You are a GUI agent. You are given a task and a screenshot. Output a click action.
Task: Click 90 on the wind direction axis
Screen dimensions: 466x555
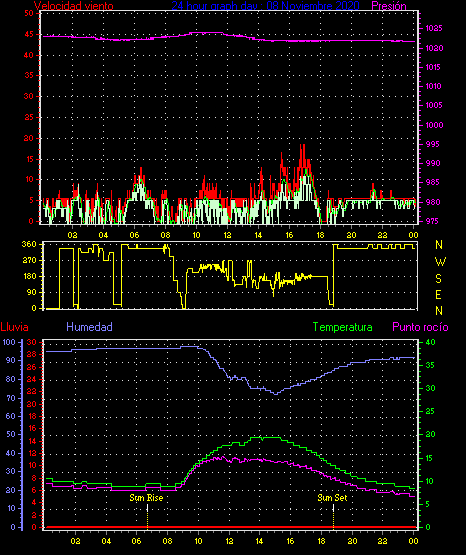31,292
